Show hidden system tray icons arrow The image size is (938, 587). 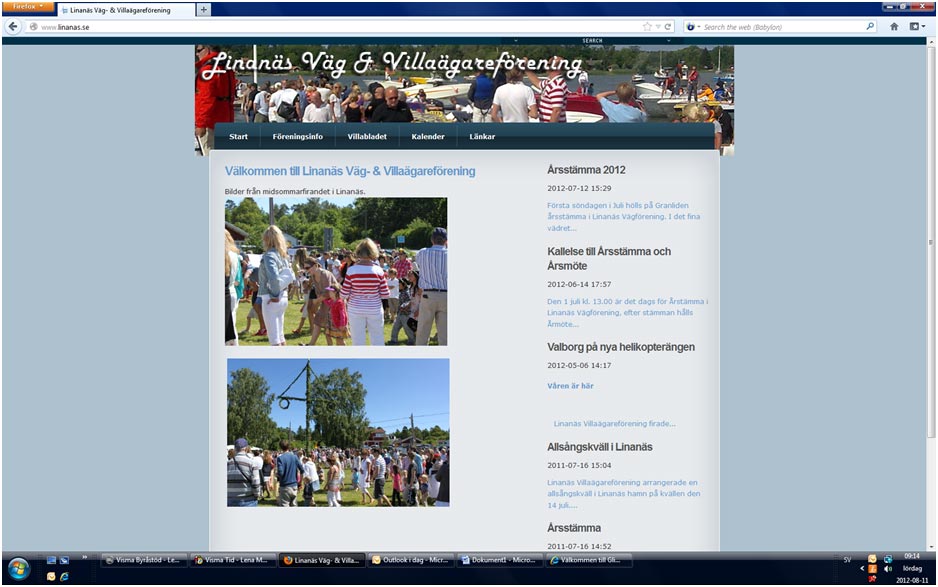862,569
